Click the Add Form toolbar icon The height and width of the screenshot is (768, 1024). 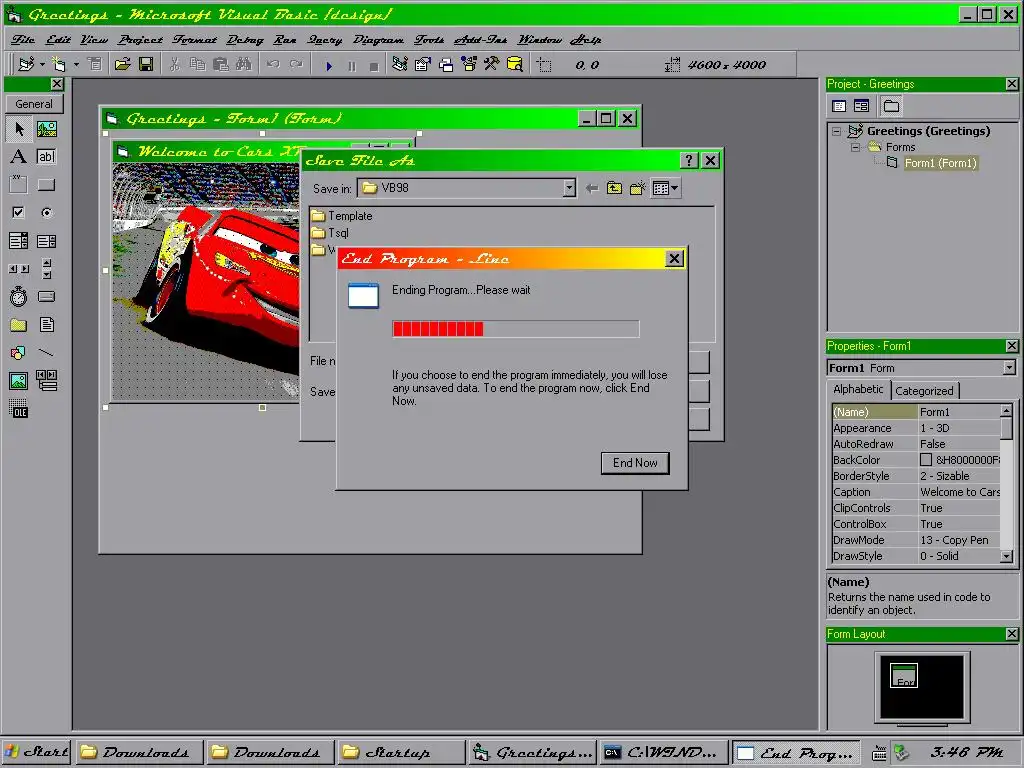59,64
